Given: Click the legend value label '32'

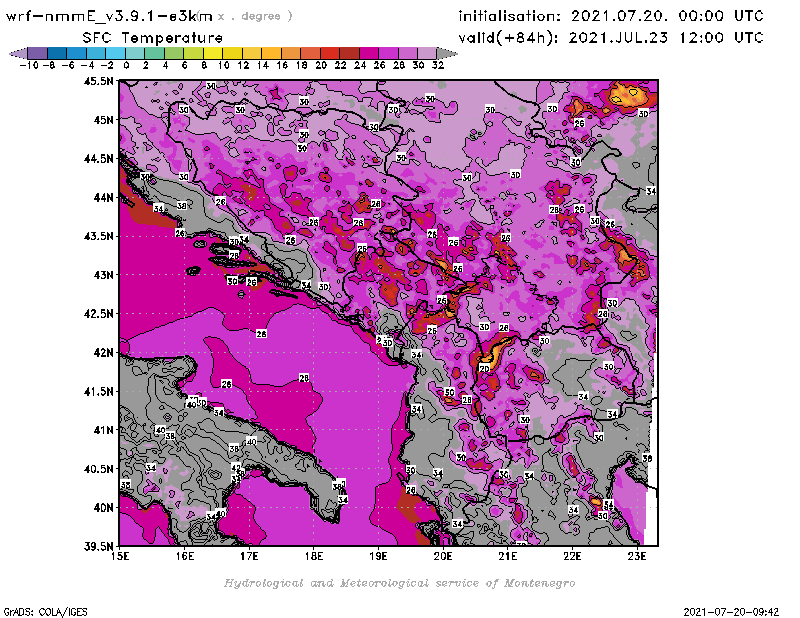Looking at the screenshot, I should click(438, 65).
